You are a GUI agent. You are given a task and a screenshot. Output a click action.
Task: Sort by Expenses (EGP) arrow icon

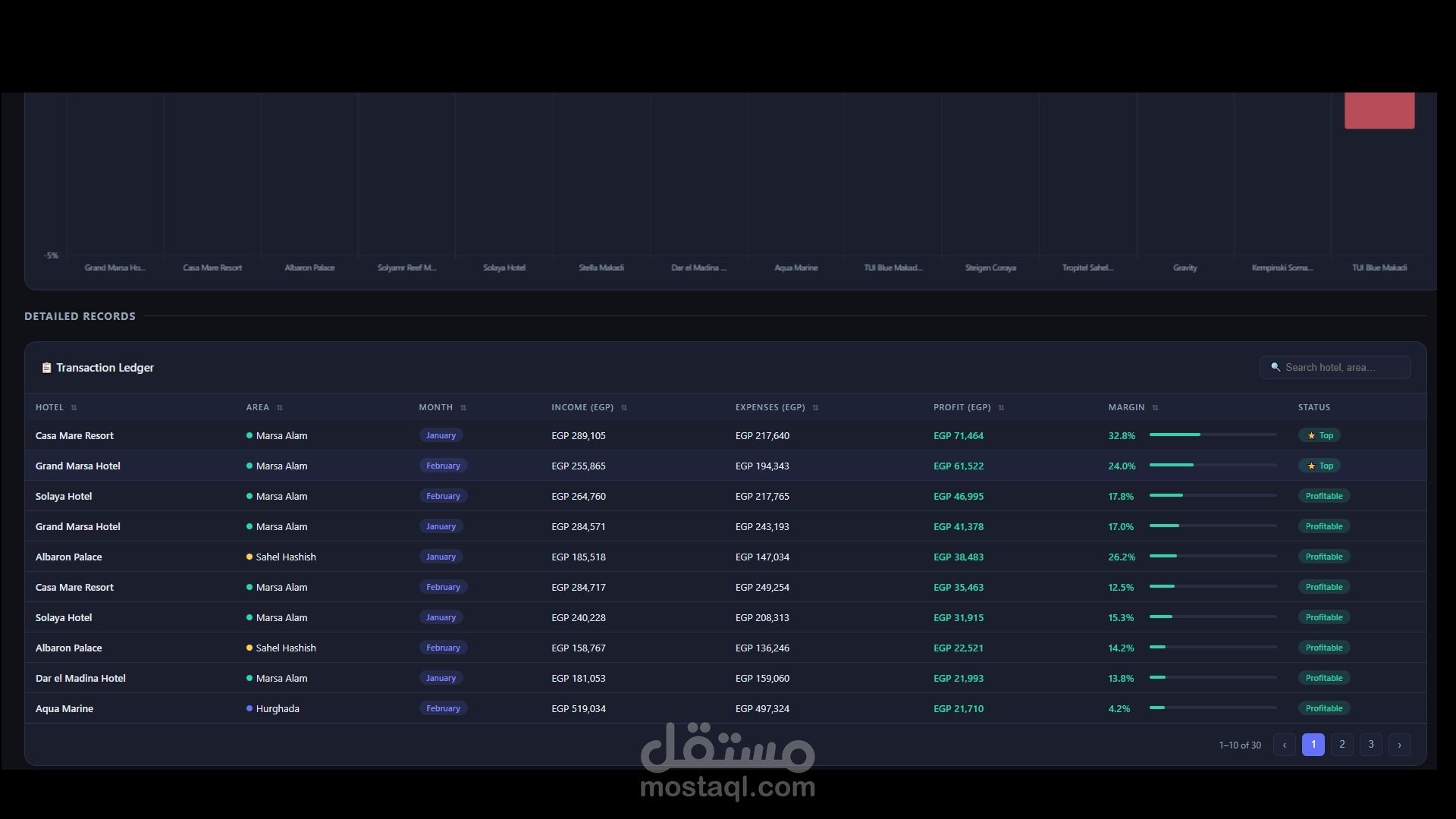(815, 408)
